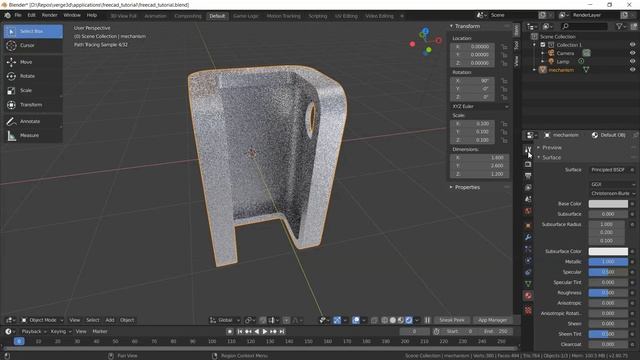Lock the Rotation X field
This screenshot has width=640, height=360.
(x=504, y=81)
